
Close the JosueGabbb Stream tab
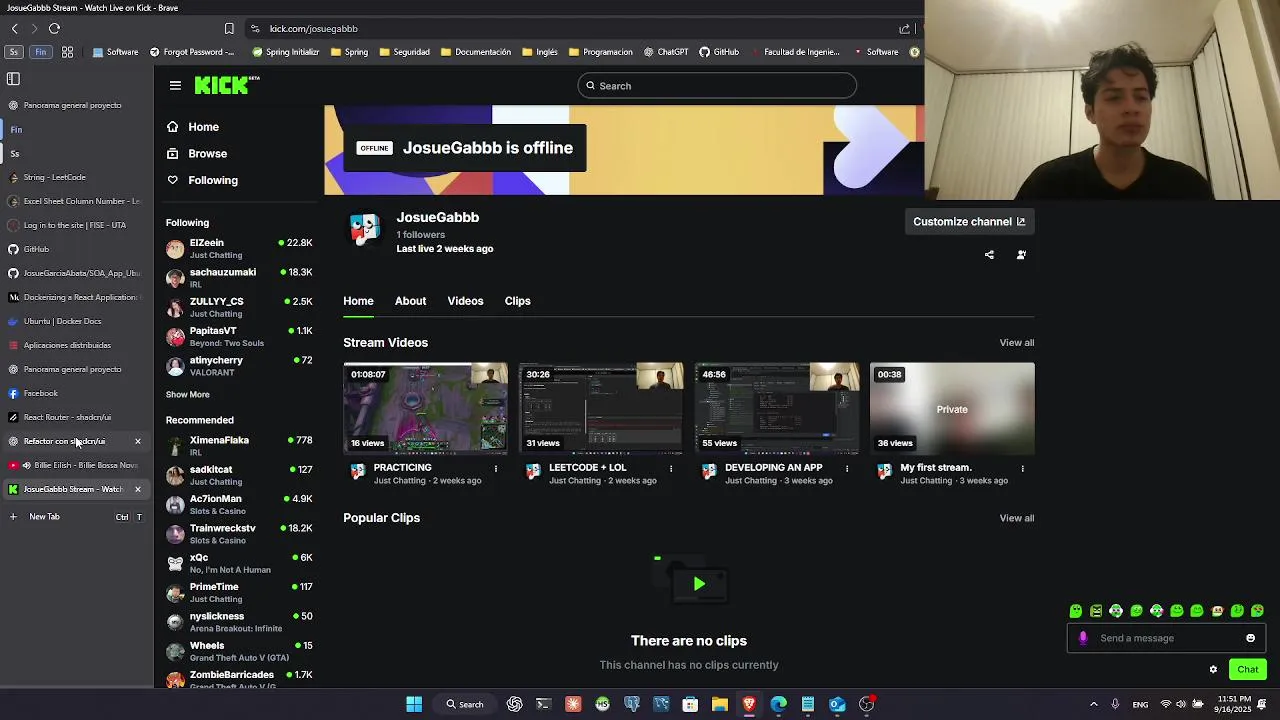click(138, 489)
